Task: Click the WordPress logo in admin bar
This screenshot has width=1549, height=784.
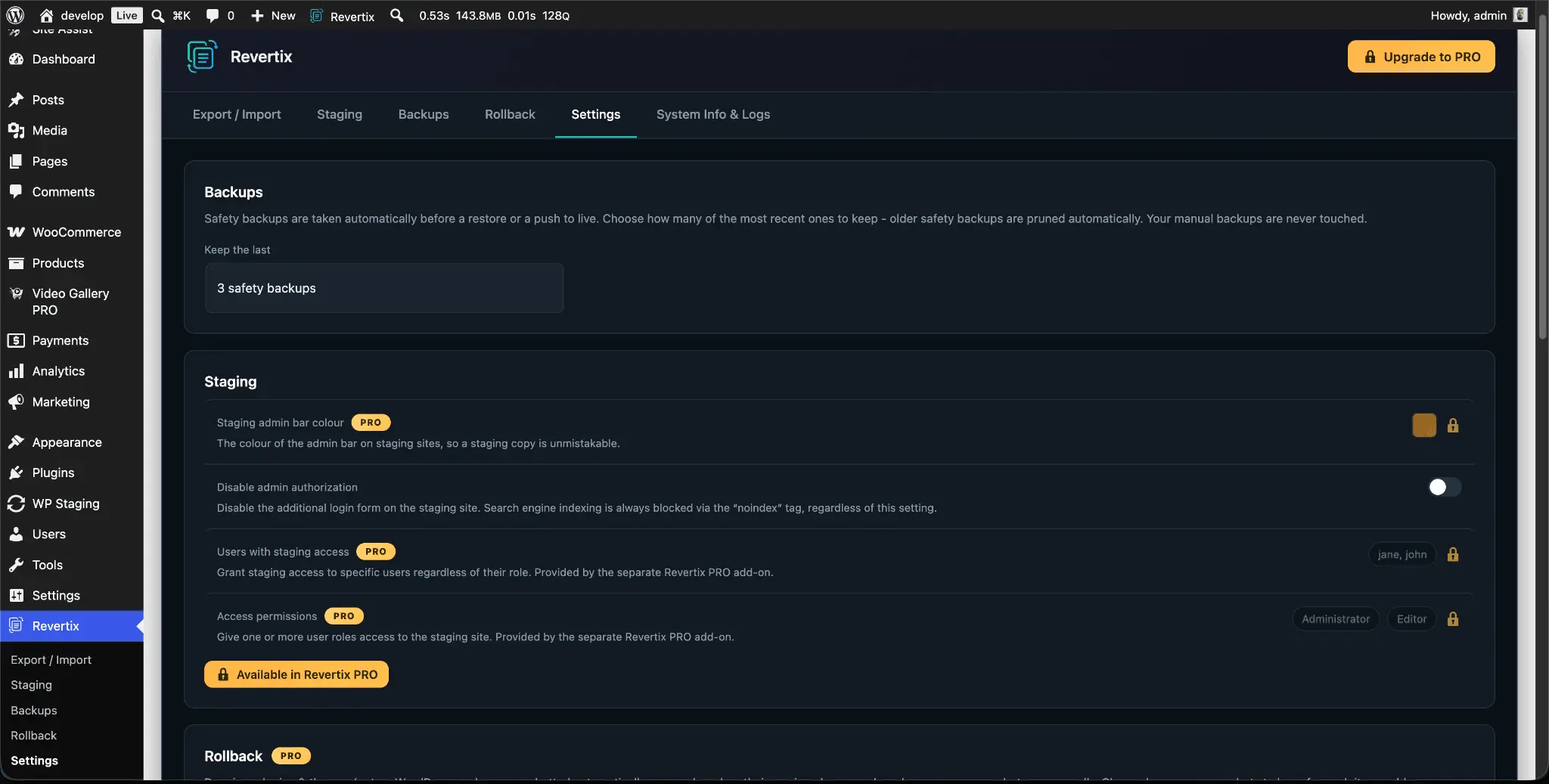Action: click(15, 15)
